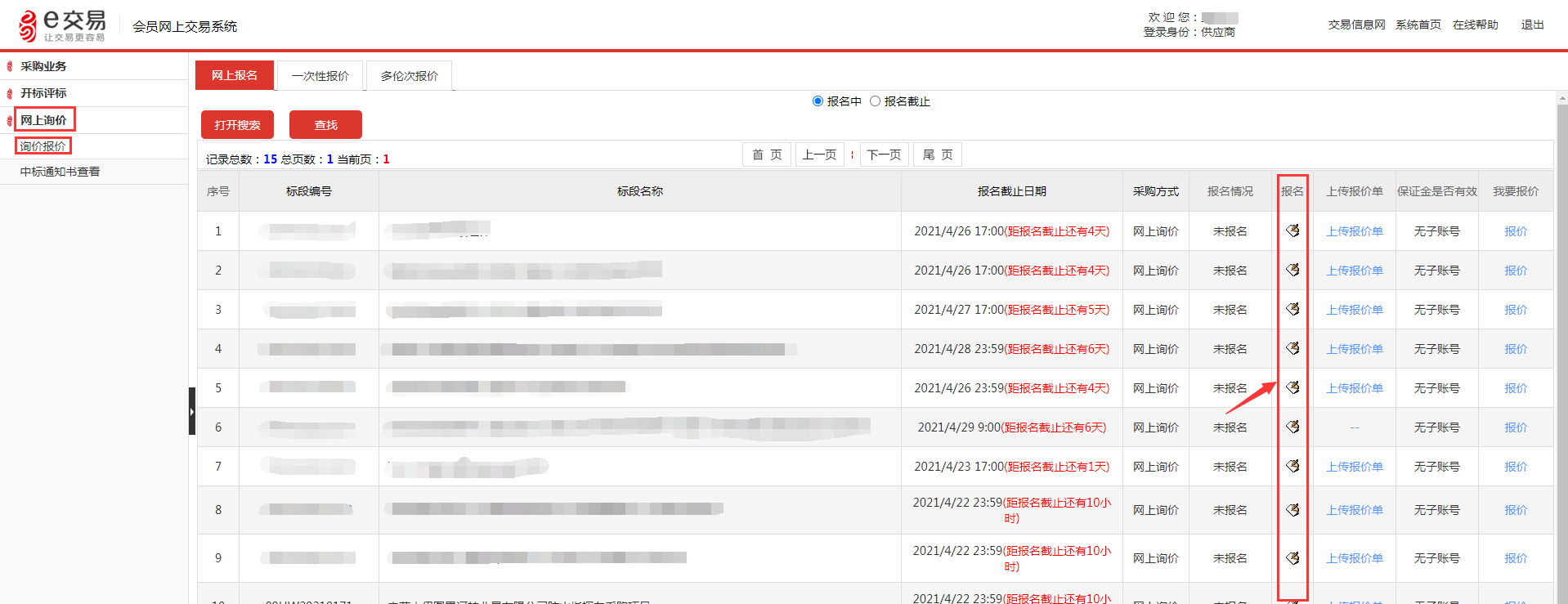Viewport: 1568px width, 604px height.
Task: Click the sign-up icon in row 1
Action: [x=1292, y=230]
